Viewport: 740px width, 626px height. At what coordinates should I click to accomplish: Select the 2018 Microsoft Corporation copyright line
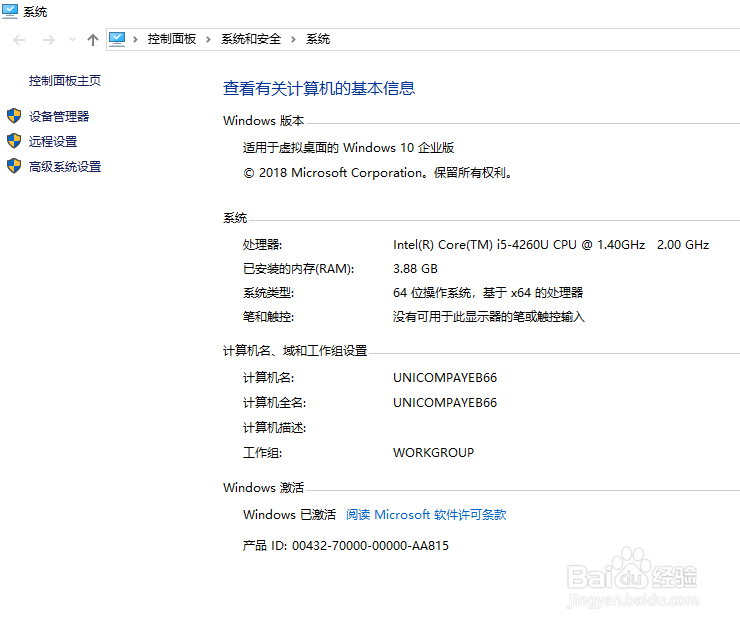[378, 173]
